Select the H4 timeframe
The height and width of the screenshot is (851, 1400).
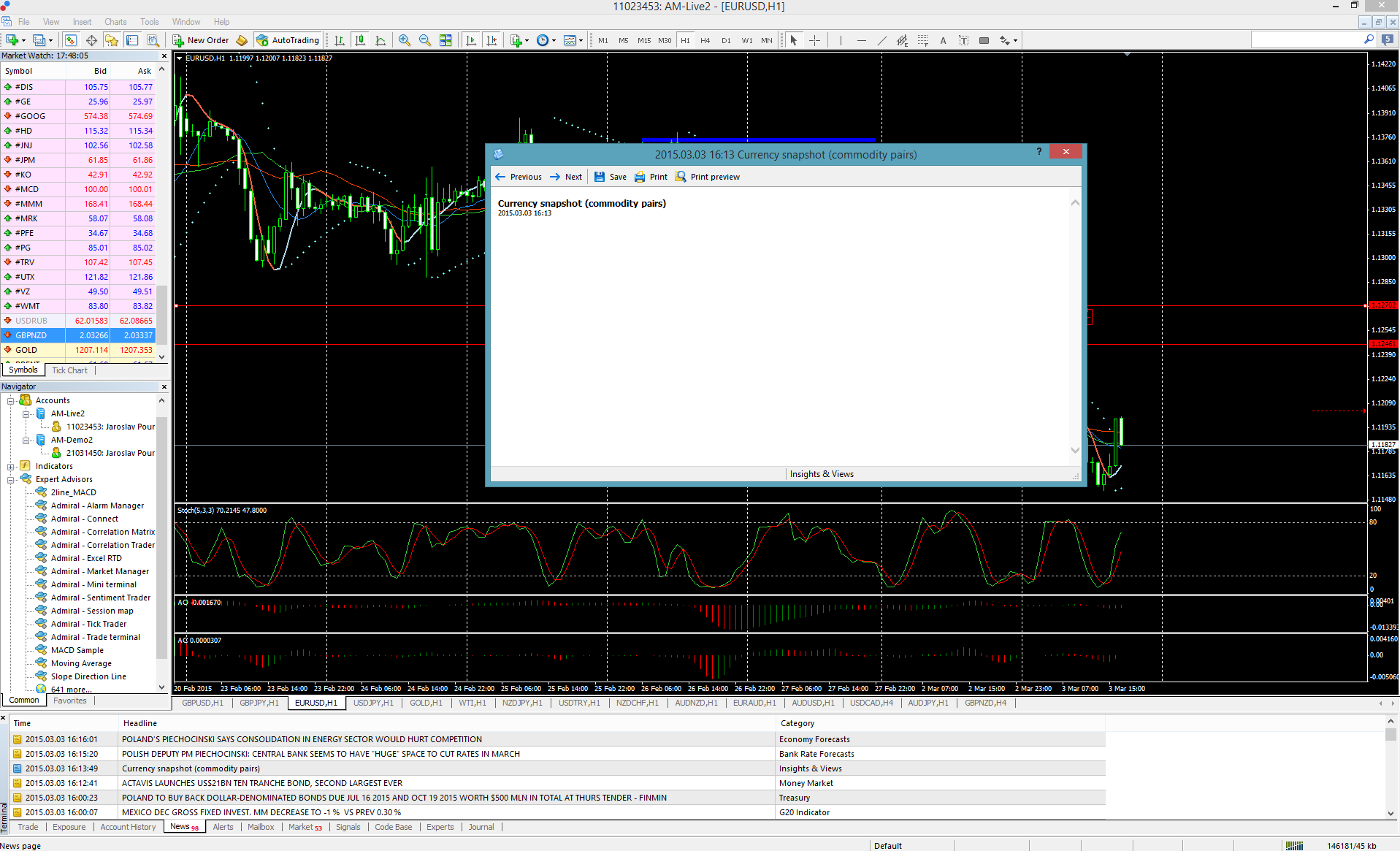point(705,40)
